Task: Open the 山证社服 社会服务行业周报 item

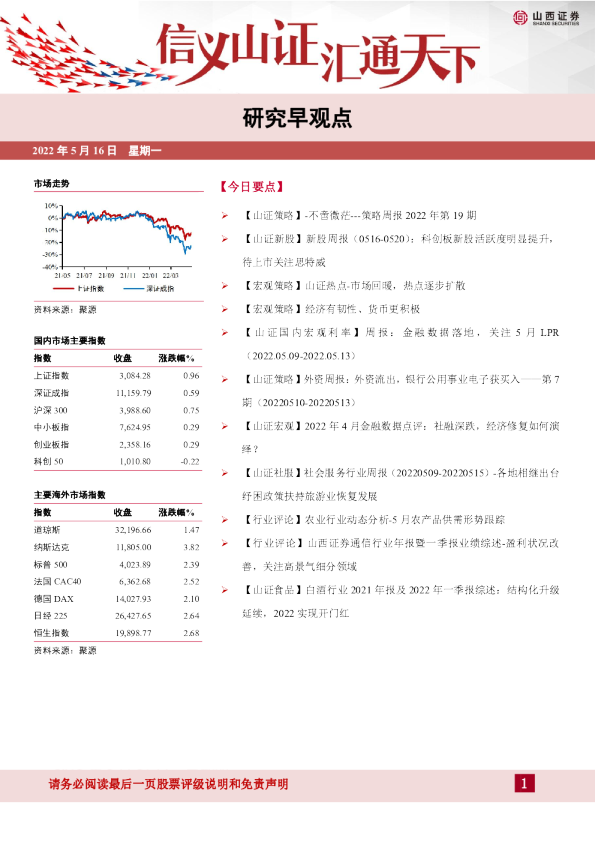Action: 401,484
